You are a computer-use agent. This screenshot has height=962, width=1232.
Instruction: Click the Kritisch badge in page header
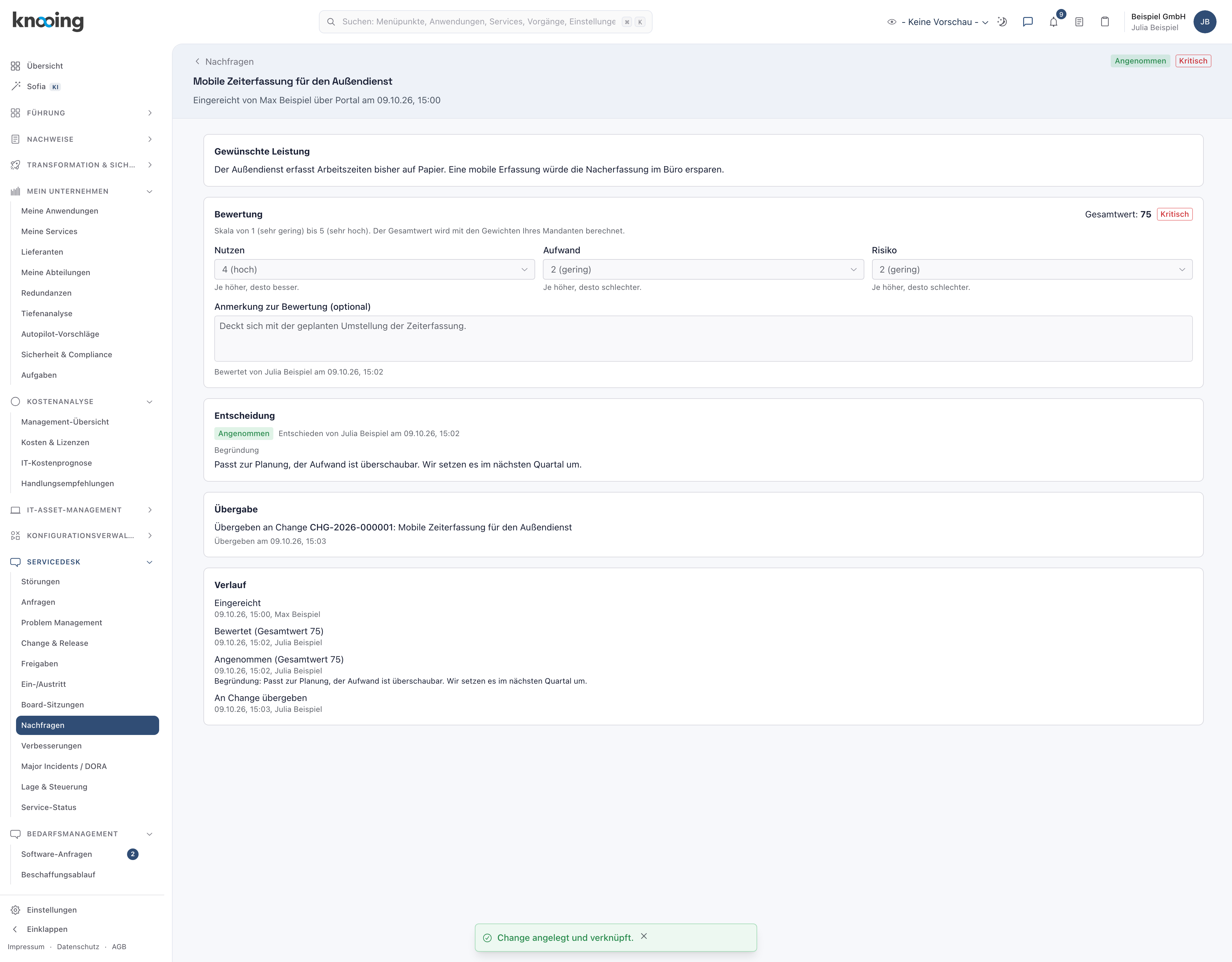coord(1193,61)
